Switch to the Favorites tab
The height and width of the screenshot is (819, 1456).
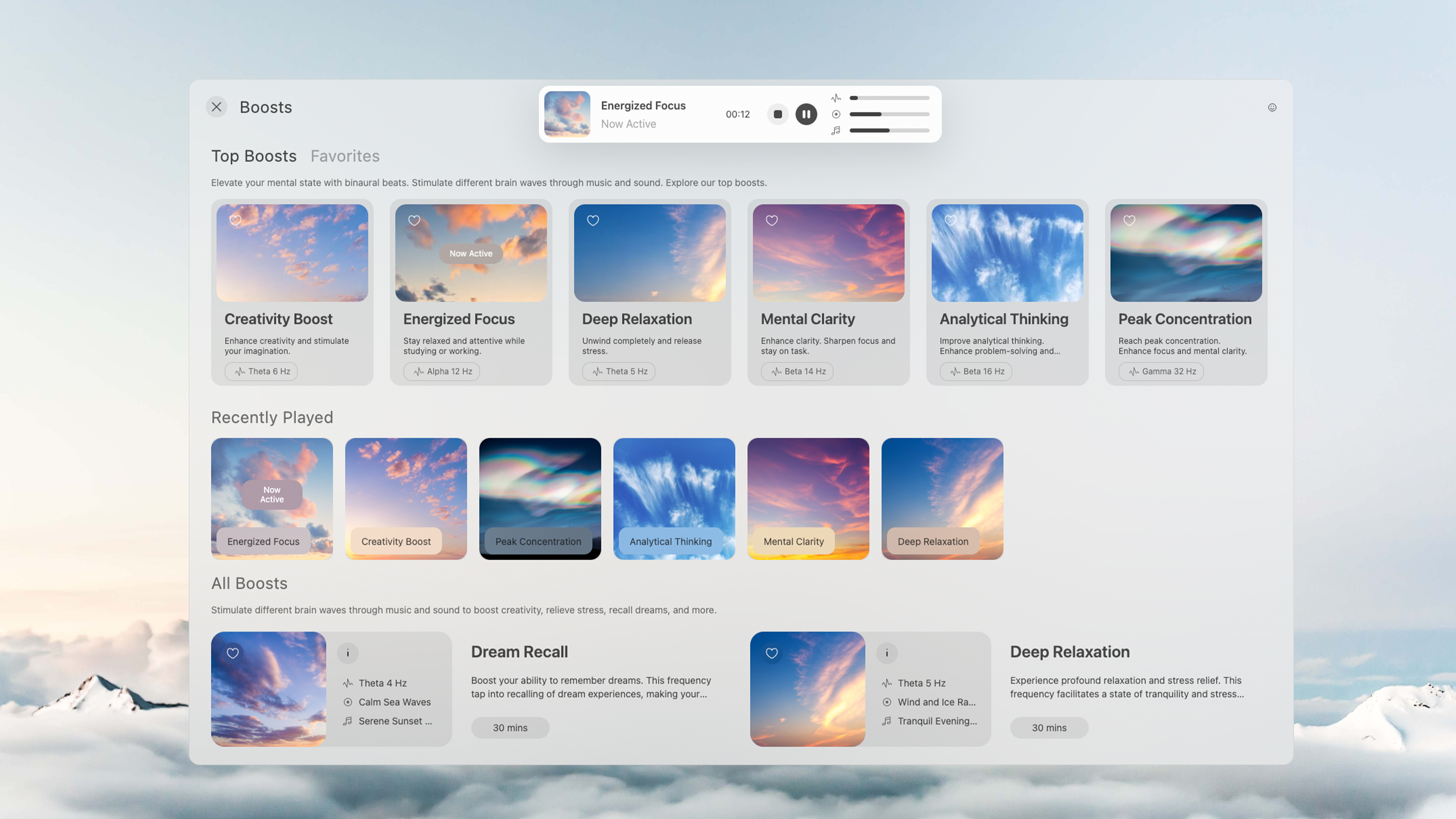pyautogui.click(x=345, y=156)
